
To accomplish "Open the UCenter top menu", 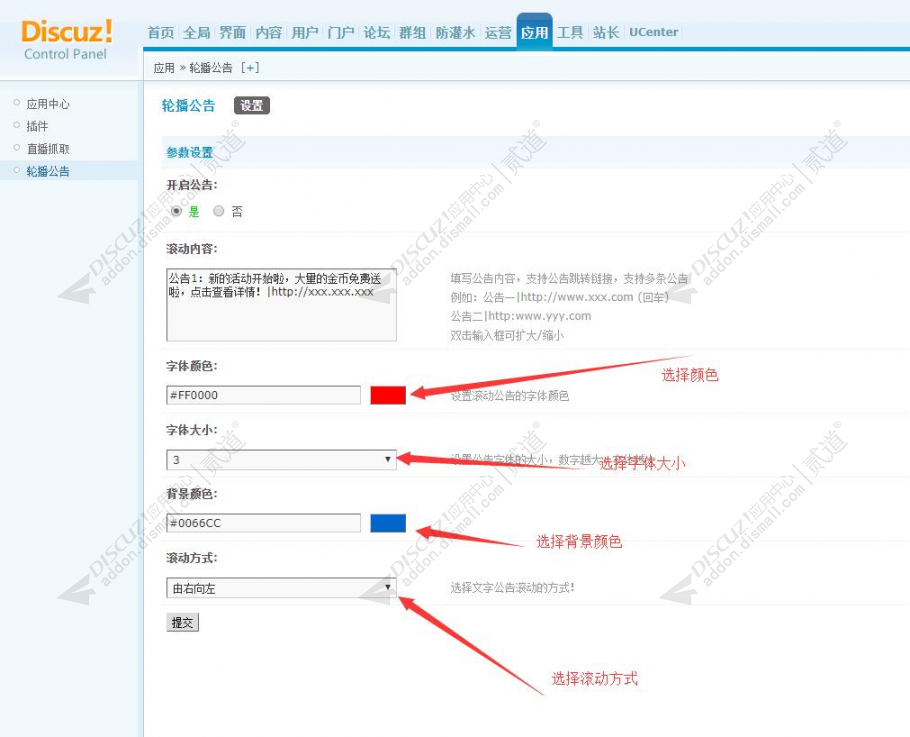I will [653, 32].
